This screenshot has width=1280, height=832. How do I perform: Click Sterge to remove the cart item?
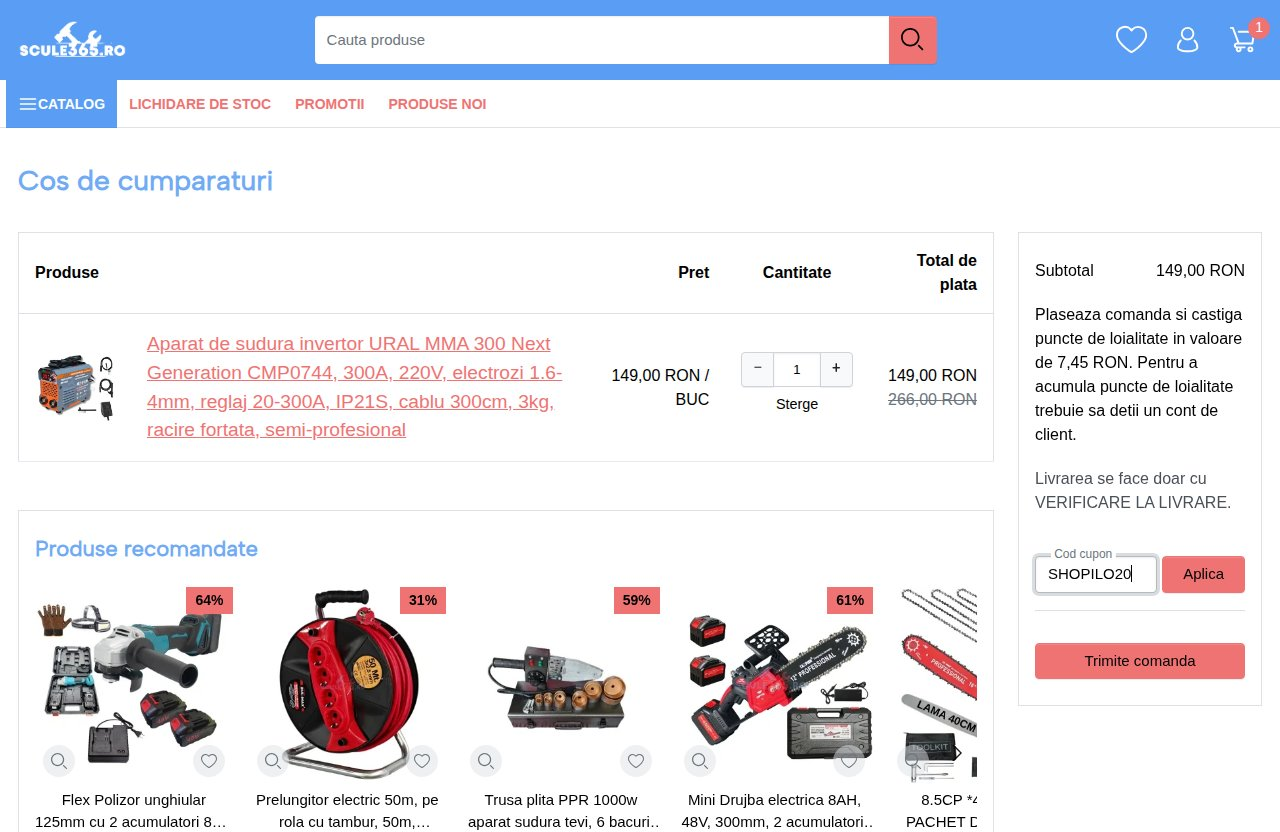[797, 404]
